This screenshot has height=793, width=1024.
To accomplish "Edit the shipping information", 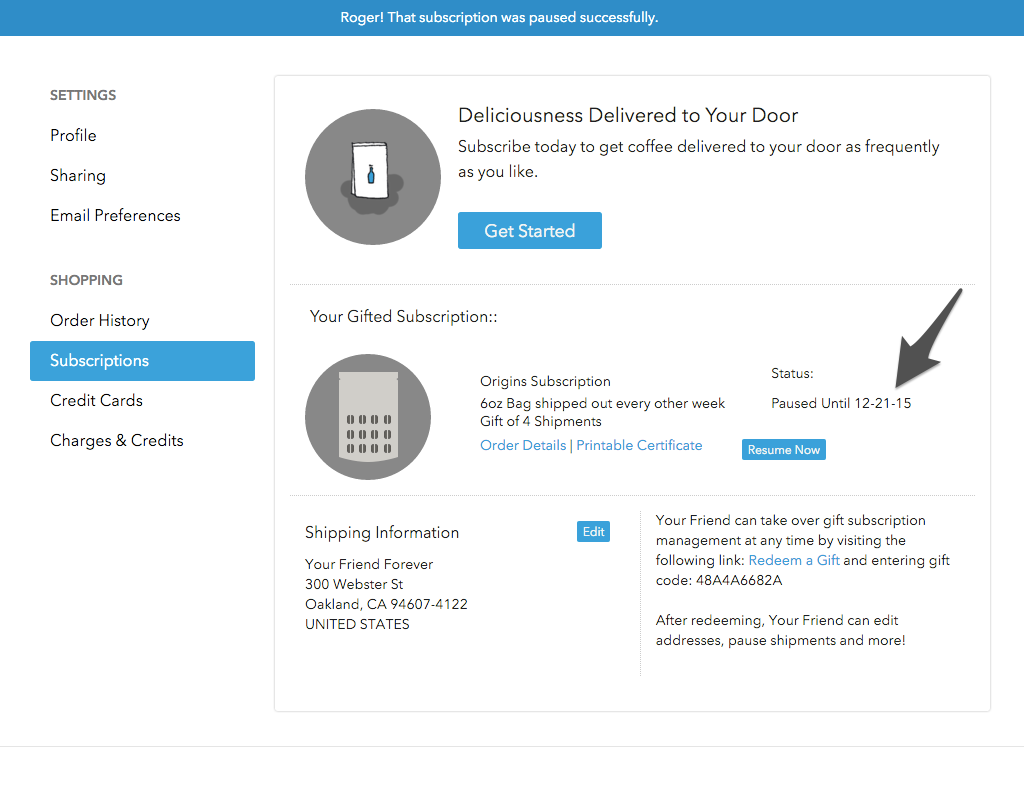I will point(593,532).
